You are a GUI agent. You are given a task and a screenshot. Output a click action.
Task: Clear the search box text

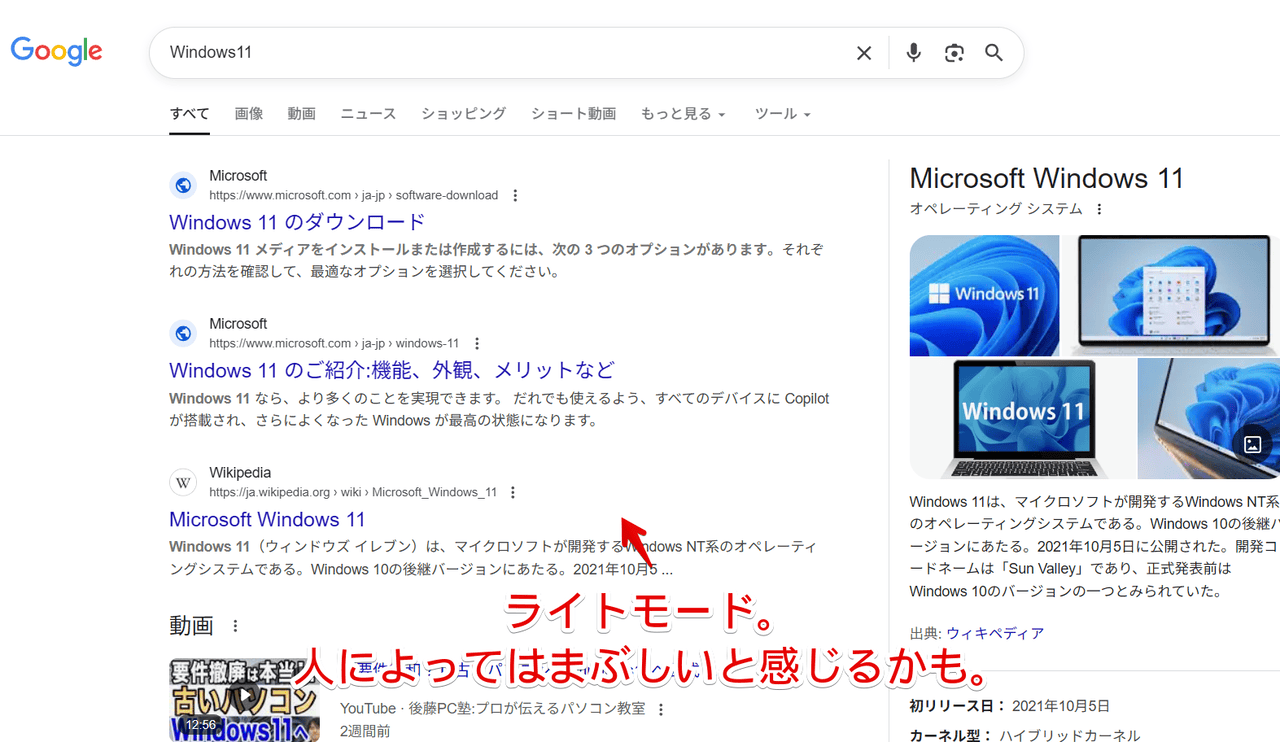(x=864, y=53)
